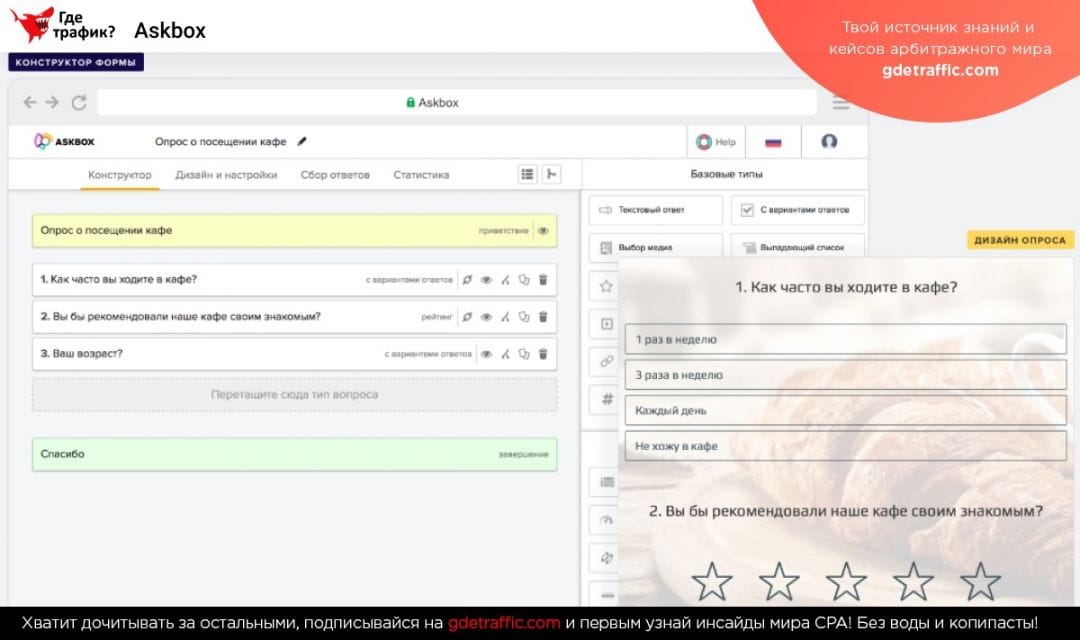Hide question 1 using the eye icon
Image resolution: width=1080 pixels, height=640 pixels.
pos(487,281)
